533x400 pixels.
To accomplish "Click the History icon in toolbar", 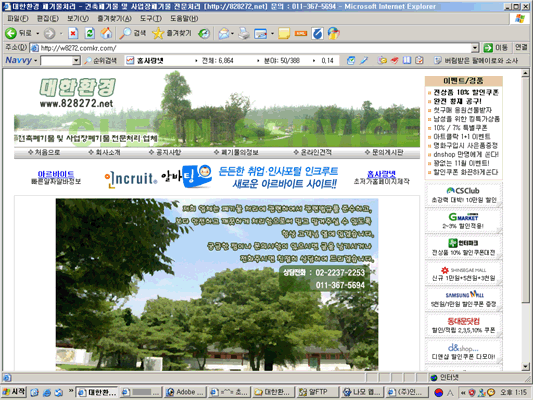I will click(x=204, y=33).
